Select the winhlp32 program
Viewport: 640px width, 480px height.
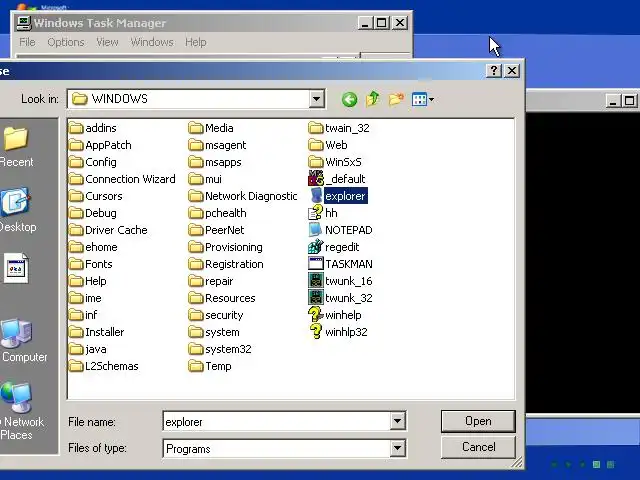pos(338,332)
